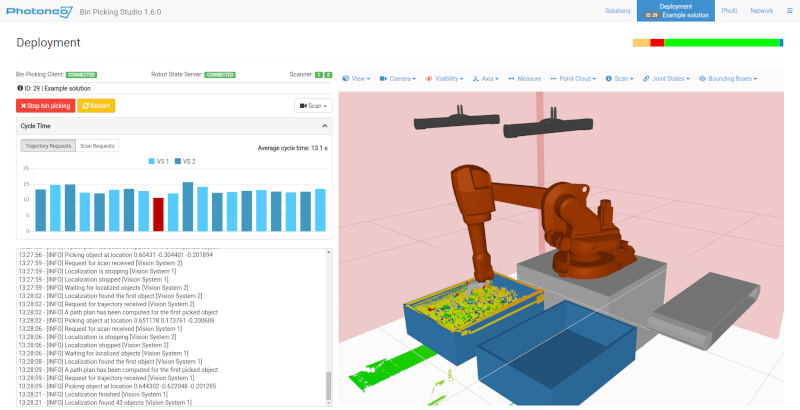Click the log panel scrollbar thumb
Image resolution: width=800 pixels, height=410 pixels.
[x=329, y=386]
